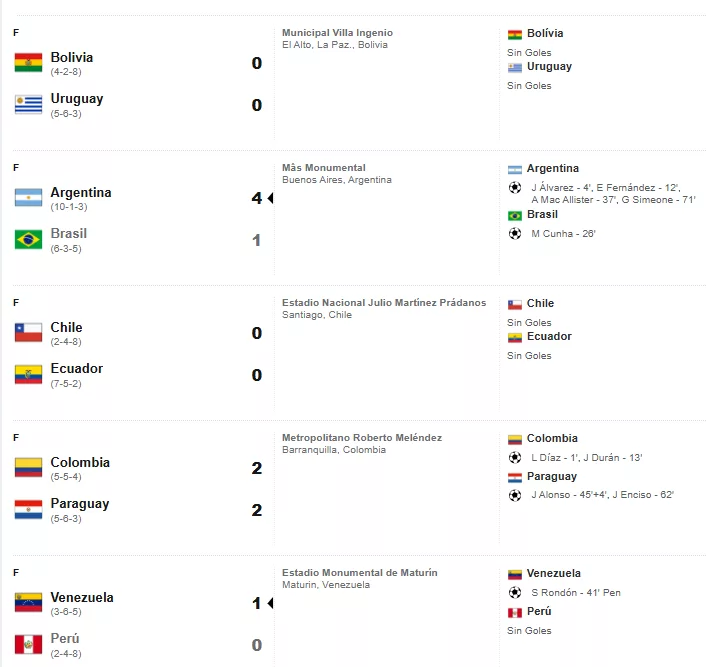Click the soccer ball icon beside J Álvarez goals

pos(515,187)
